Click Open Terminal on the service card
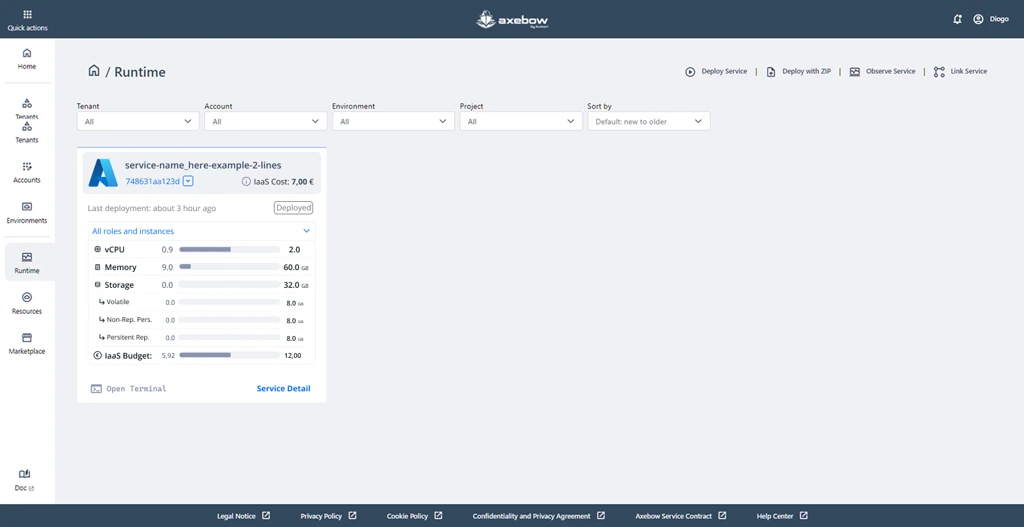 pos(129,388)
